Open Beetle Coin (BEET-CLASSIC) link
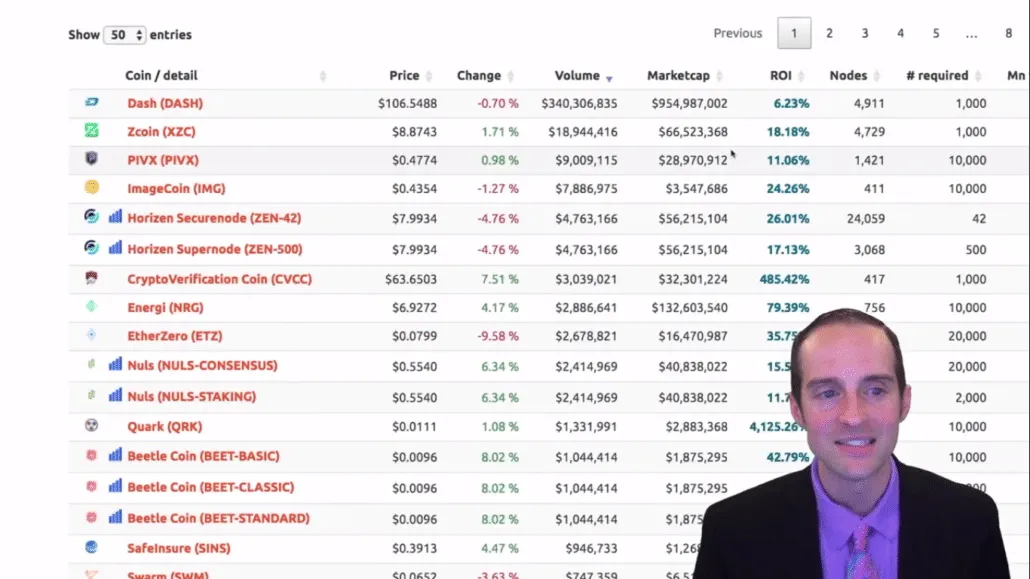1030x579 pixels. 210,487
